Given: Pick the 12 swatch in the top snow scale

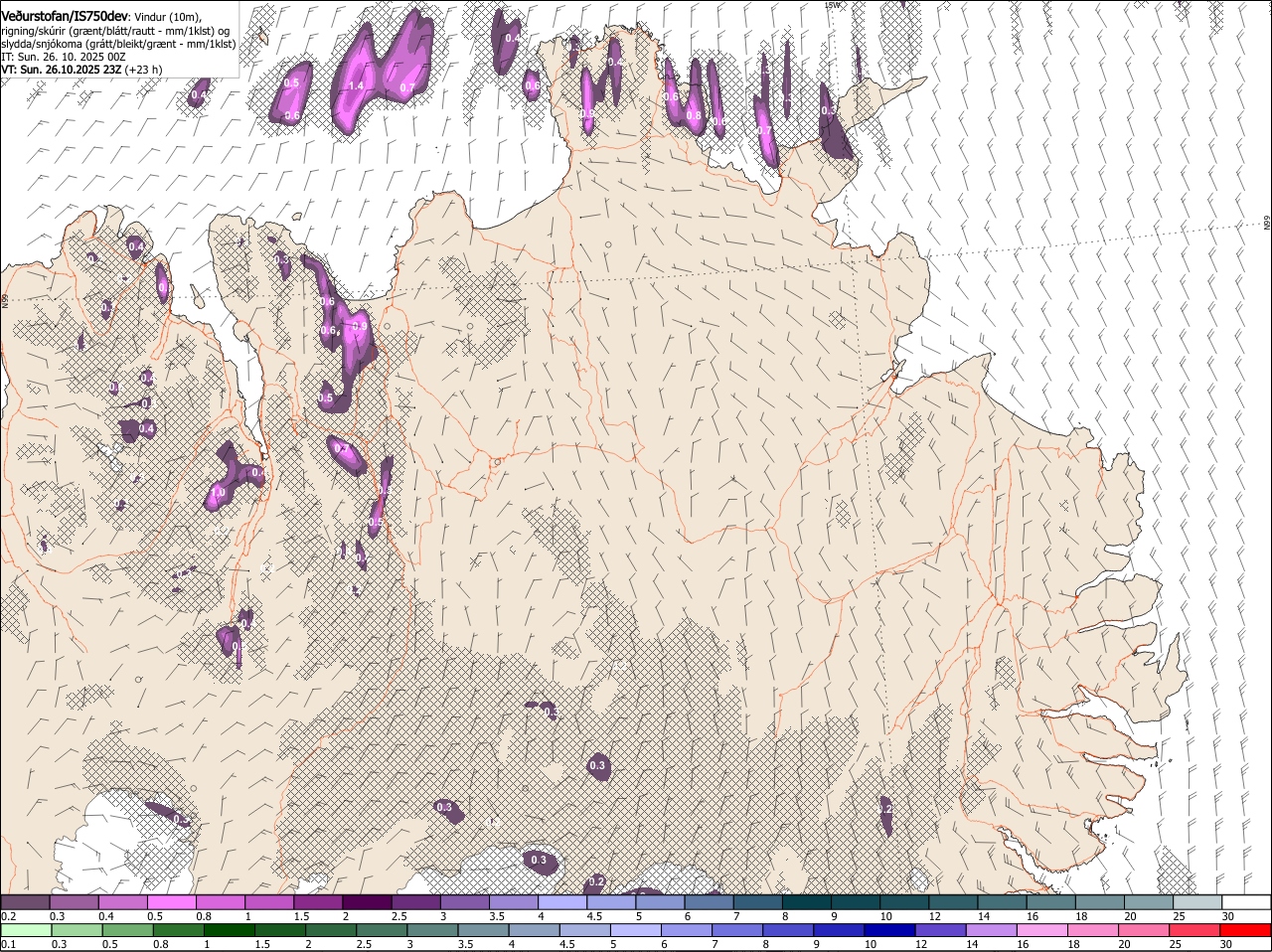Looking at the screenshot, I should tap(952, 901).
